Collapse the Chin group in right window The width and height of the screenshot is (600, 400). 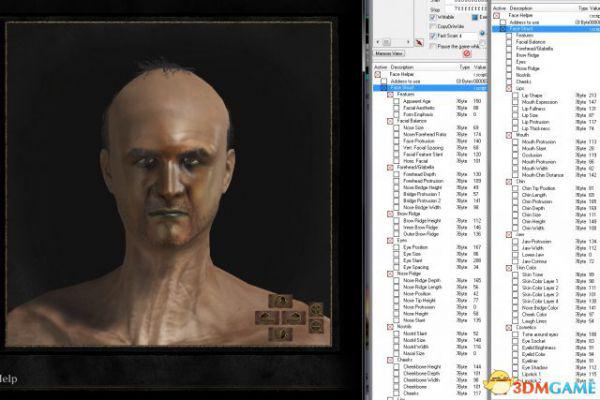click(x=509, y=181)
